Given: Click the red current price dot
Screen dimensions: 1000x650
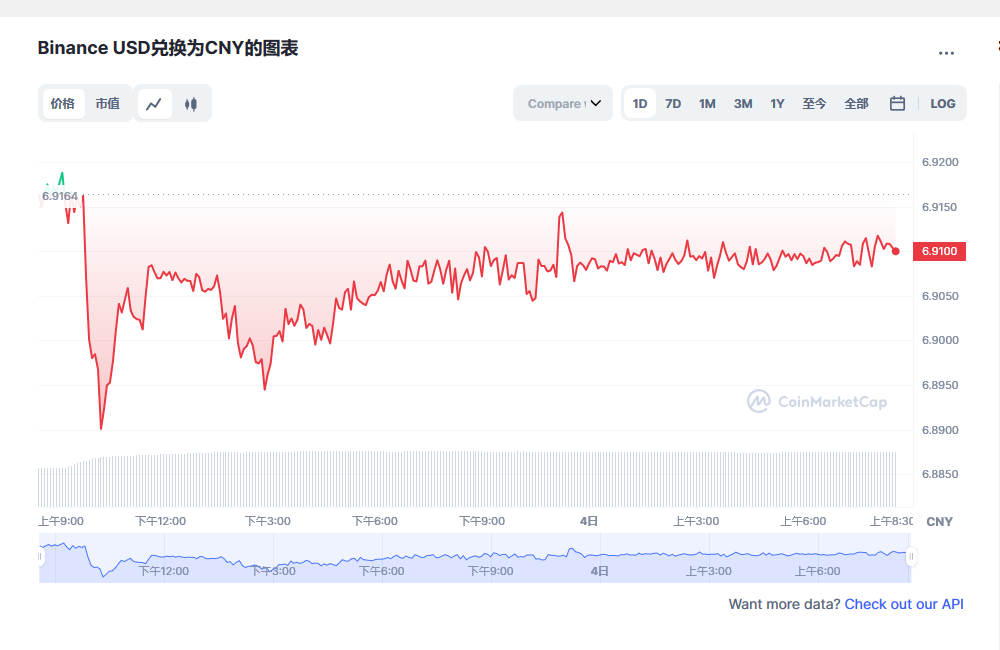Looking at the screenshot, I should tap(895, 251).
